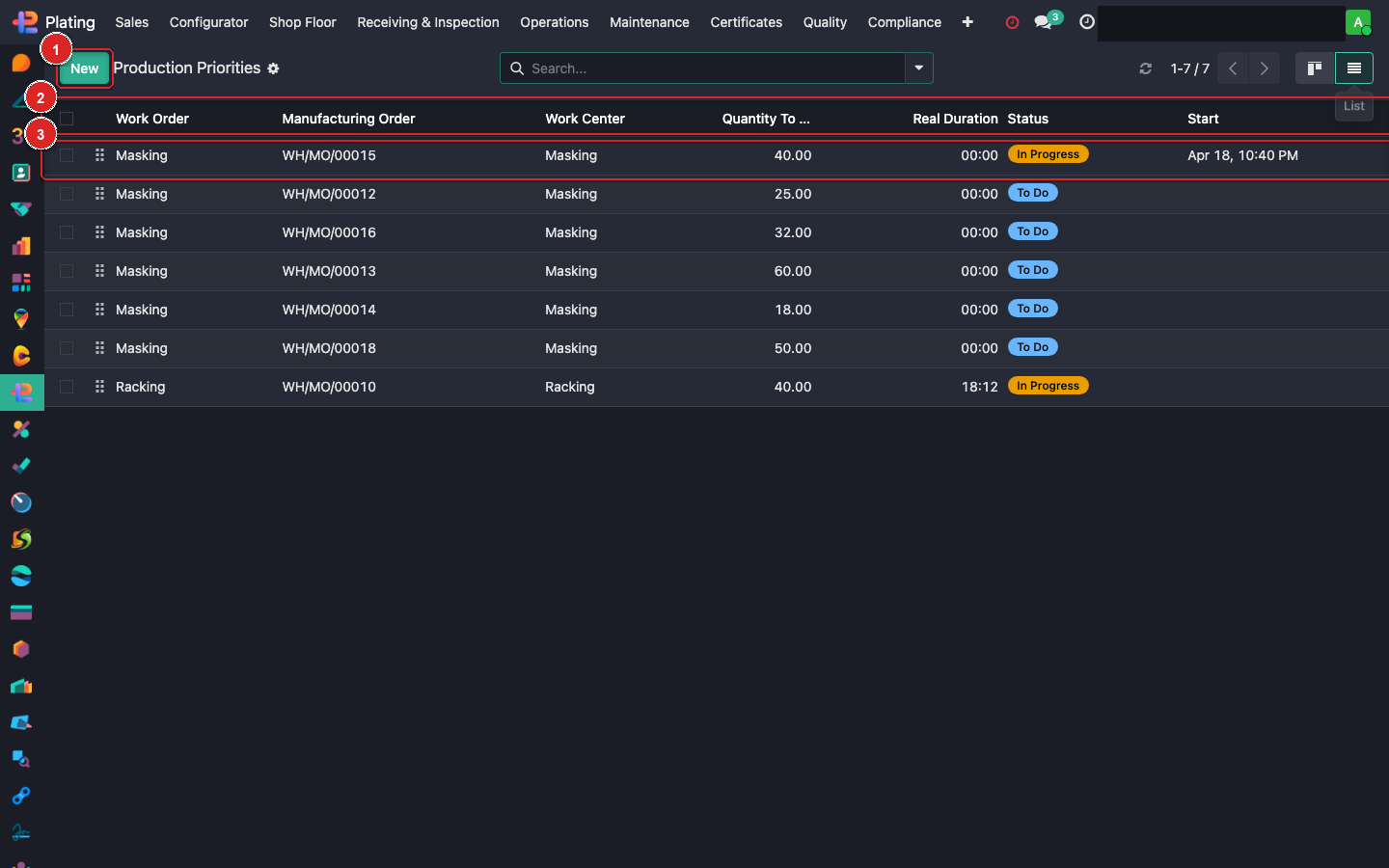Switch to Kanban view

[1314, 68]
